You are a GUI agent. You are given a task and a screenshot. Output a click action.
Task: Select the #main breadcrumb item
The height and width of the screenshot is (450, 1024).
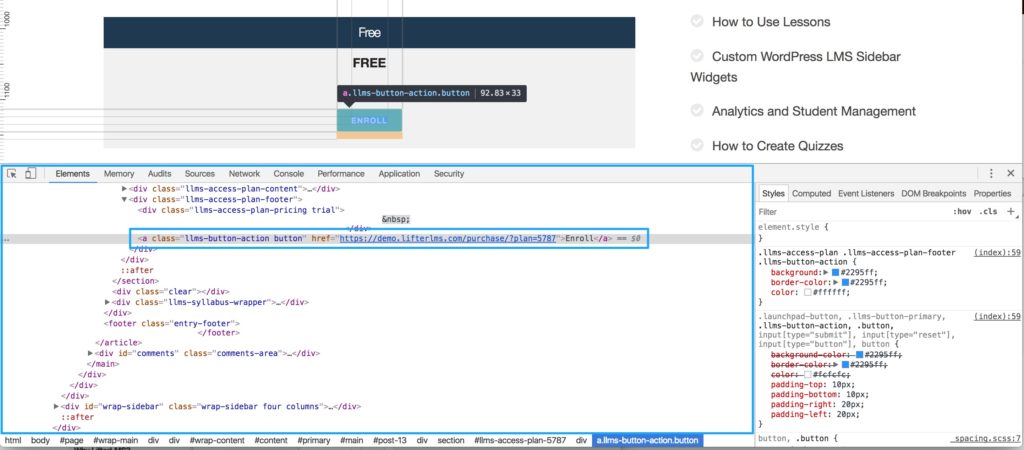(x=351, y=441)
